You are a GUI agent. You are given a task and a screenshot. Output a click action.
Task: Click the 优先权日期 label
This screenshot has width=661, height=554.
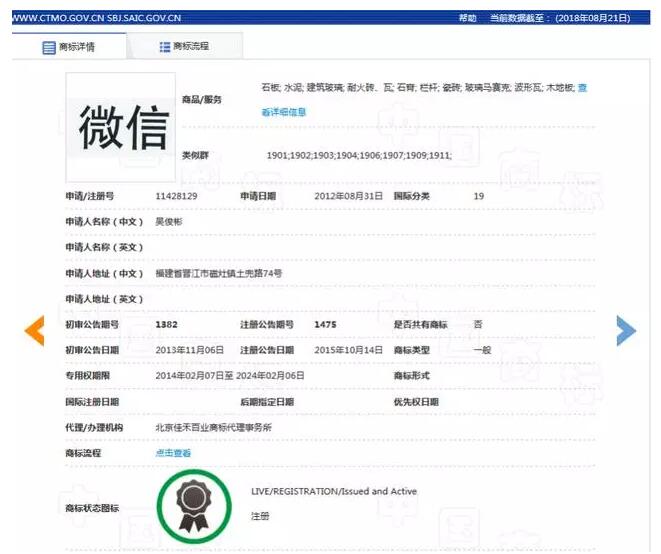coord(416,402)
